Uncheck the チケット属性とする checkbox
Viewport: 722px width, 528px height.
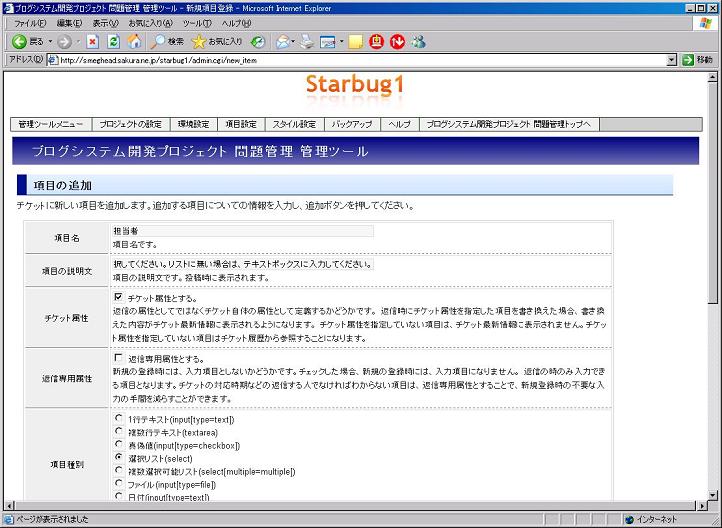pyautogui.click(x=119, y=297)
